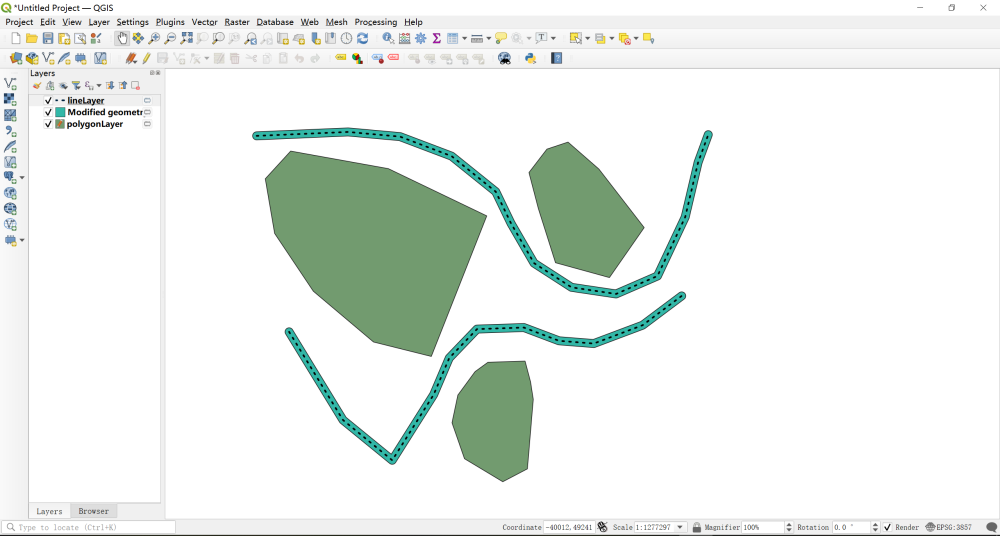1000x536 pixels.
Task: Open Statistical Summary sigma icon
Action: (x=436, y=38)
